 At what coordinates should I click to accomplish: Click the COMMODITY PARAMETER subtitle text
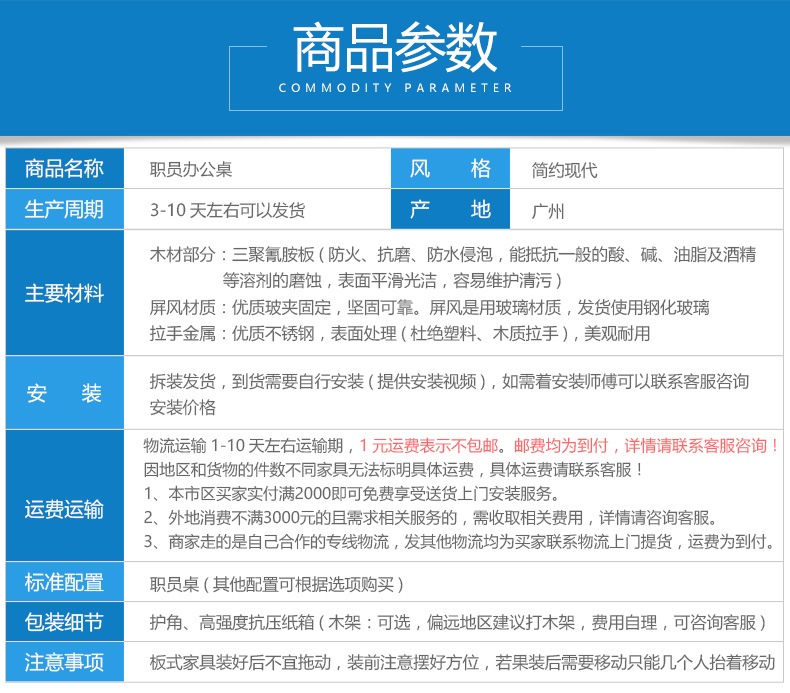395,88
